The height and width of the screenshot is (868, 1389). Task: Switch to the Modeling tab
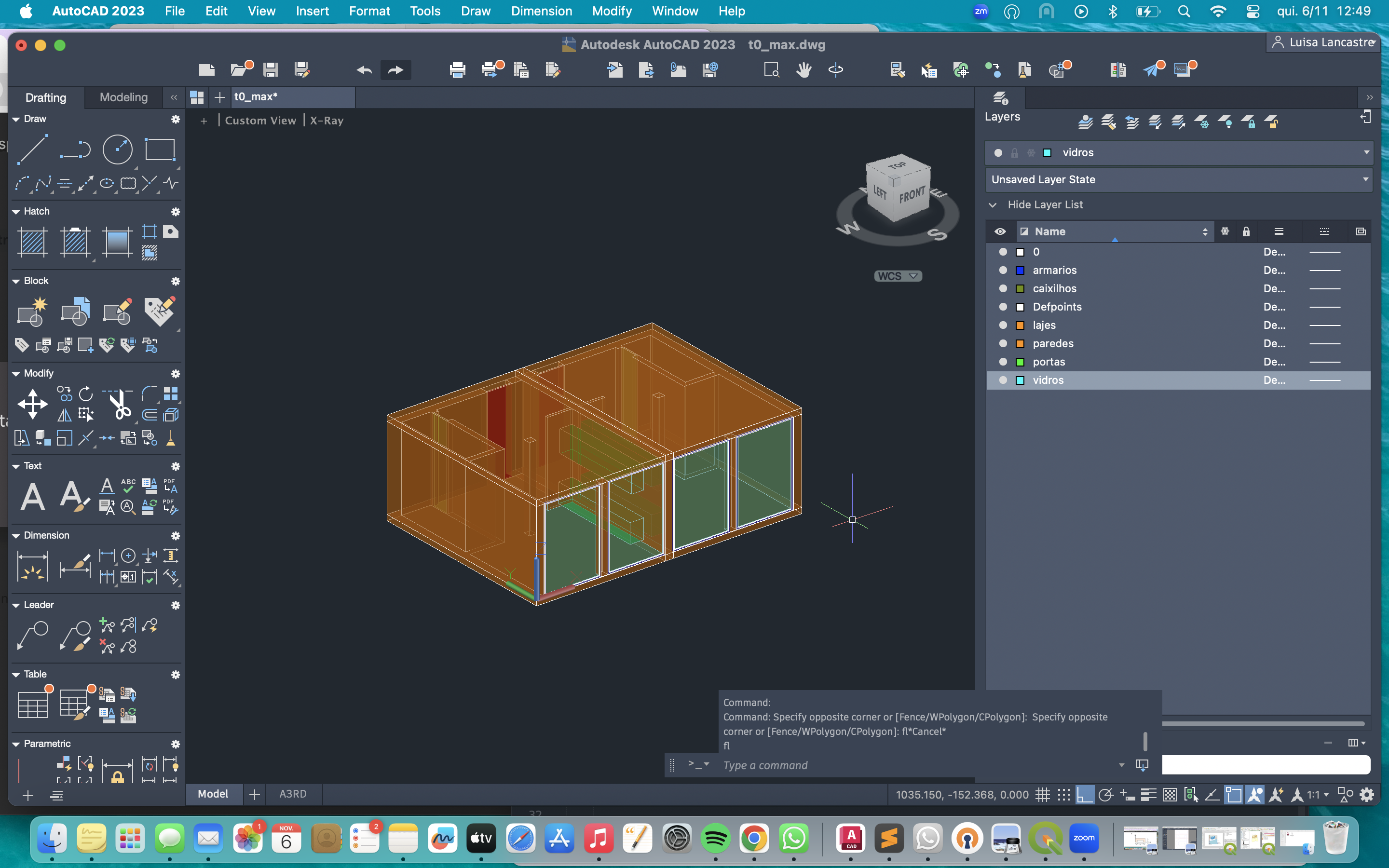pos(123,97)
